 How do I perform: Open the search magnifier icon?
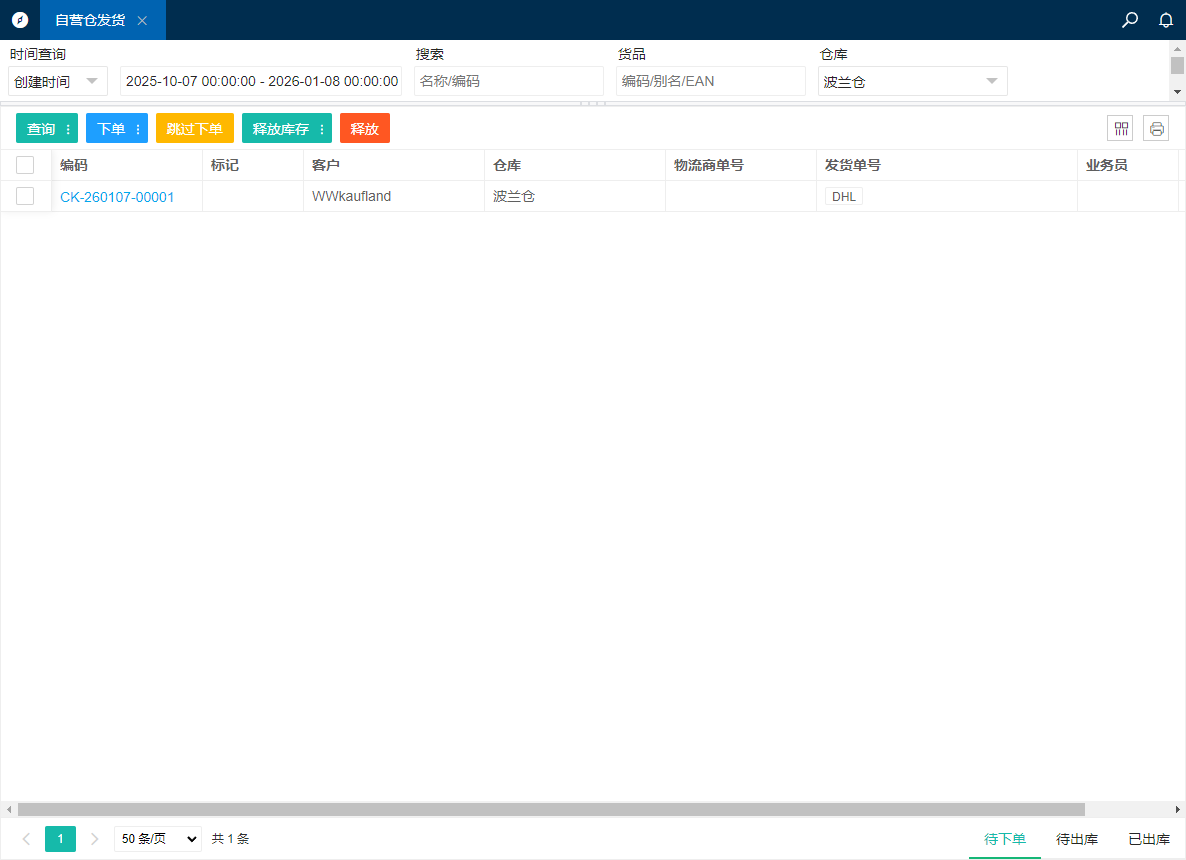(x=1130, y=20)
